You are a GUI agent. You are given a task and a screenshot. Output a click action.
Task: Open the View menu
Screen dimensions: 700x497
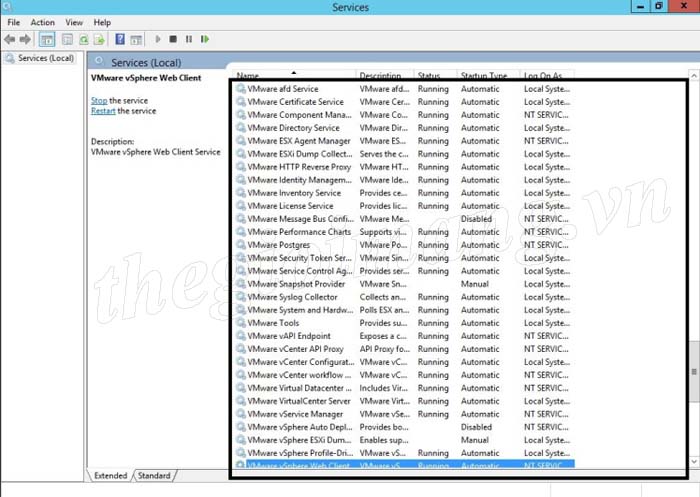pos(74,22)
